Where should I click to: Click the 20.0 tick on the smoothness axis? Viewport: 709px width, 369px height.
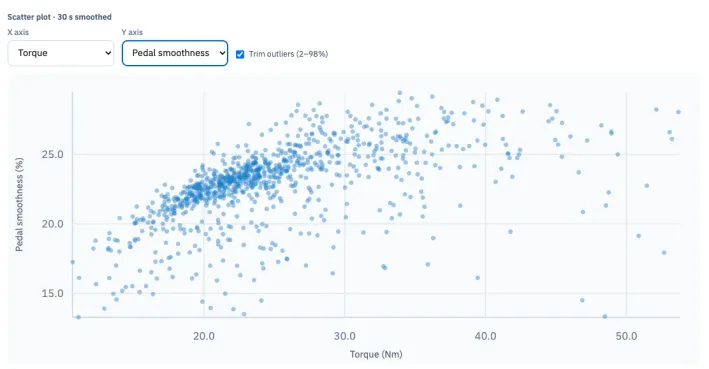click(52, 224)
